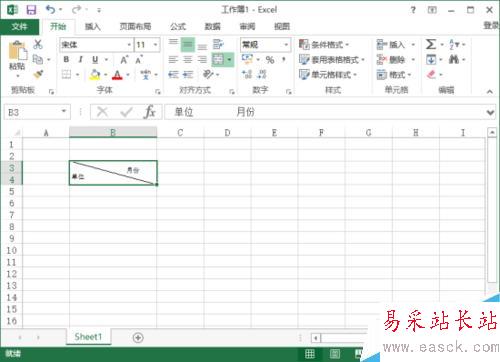Toggle Underline formatting
The width and height of the screenshot is (500, 362).
click(95, 59)
